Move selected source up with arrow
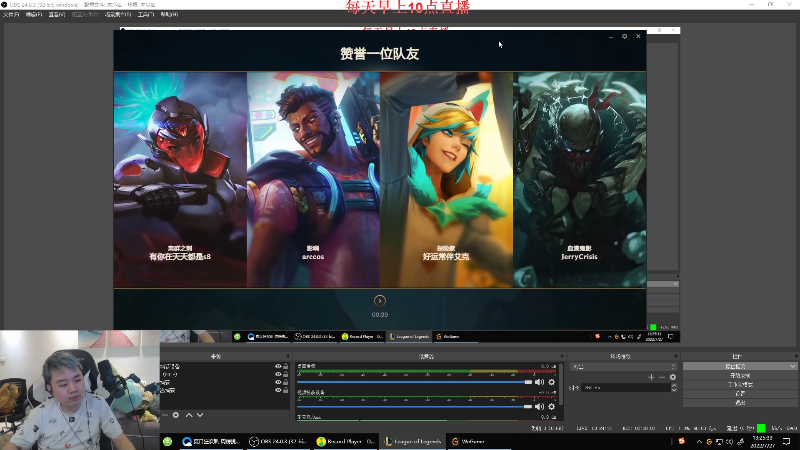 pos(189,415)
